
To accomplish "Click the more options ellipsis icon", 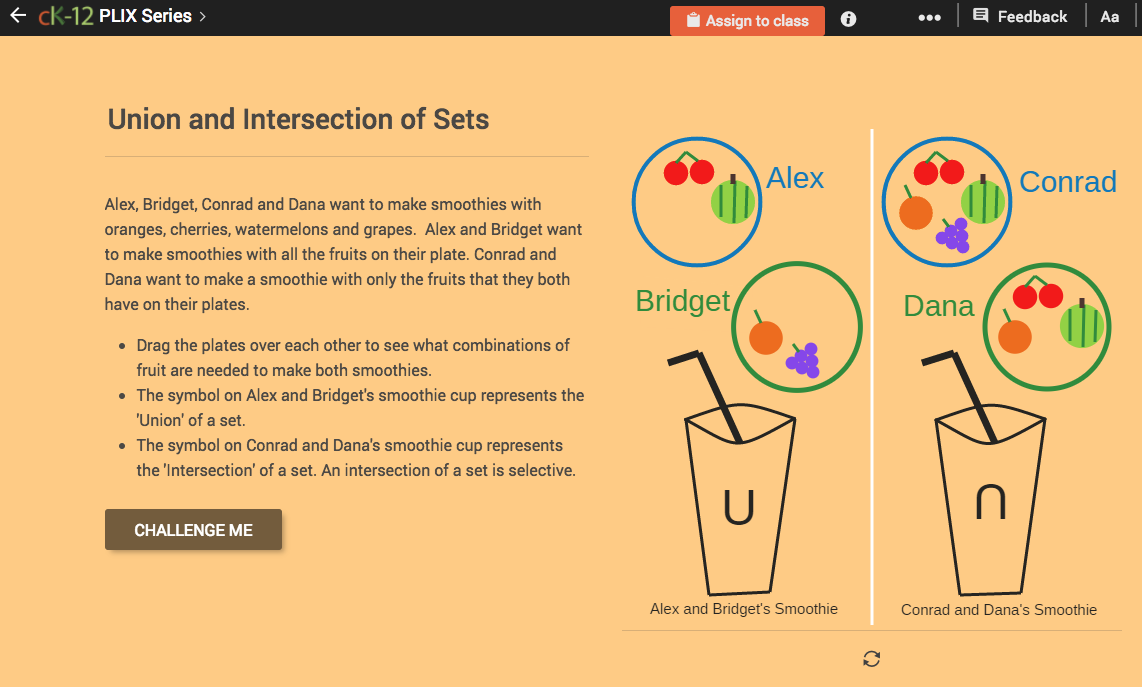I will point(929,17).
